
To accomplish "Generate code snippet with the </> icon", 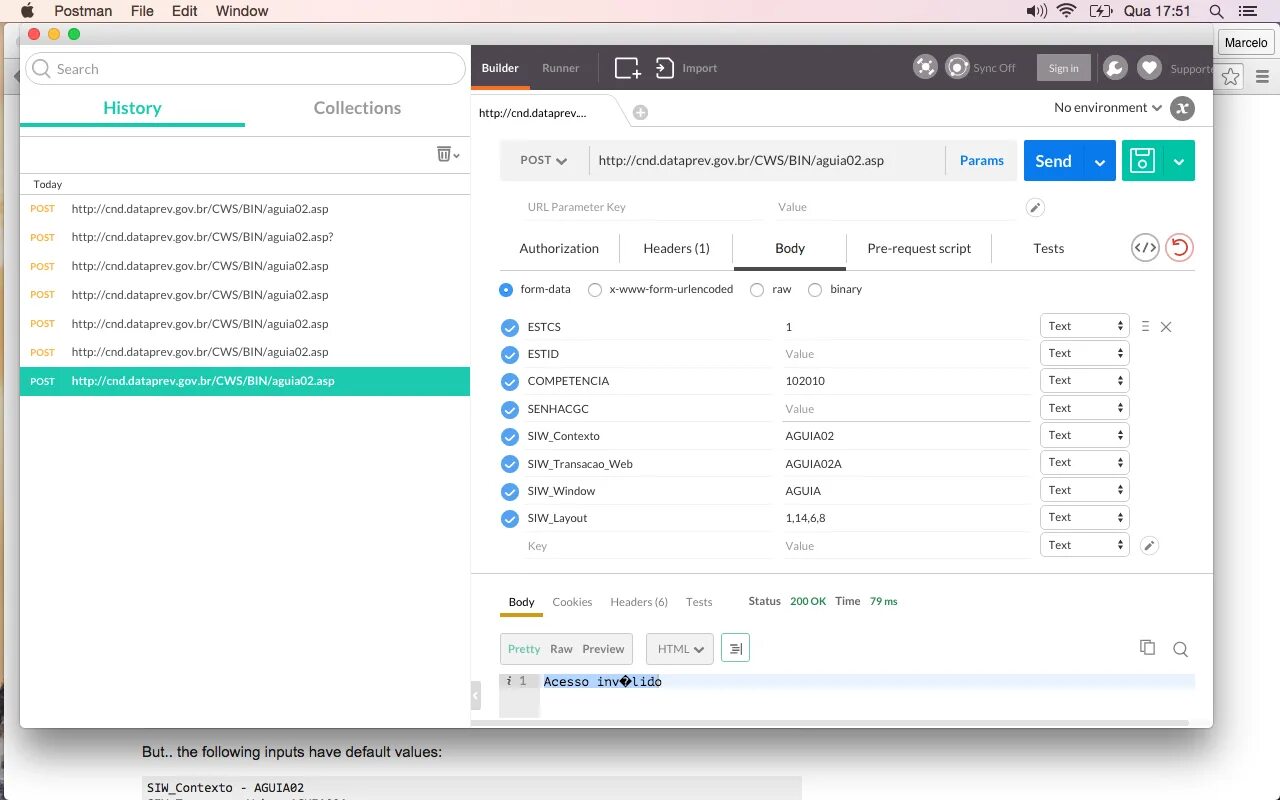I will click(x=1145, y=248).
